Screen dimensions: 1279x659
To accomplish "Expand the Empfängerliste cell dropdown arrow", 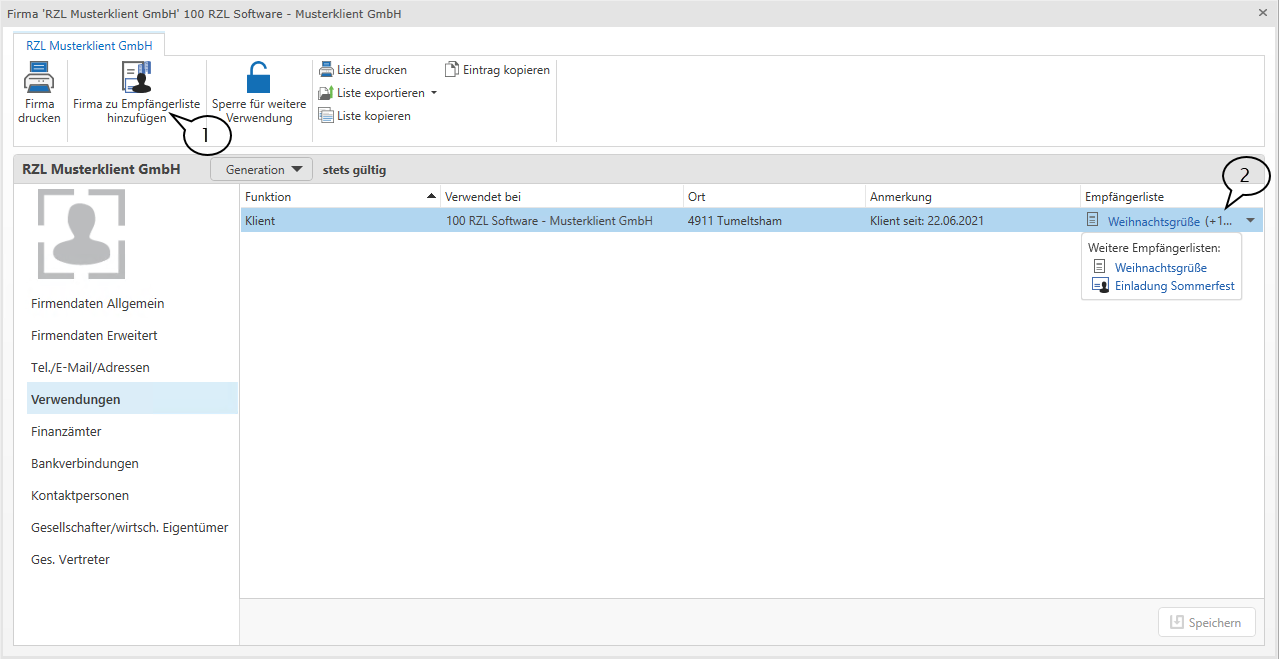I will [1250, 221].
